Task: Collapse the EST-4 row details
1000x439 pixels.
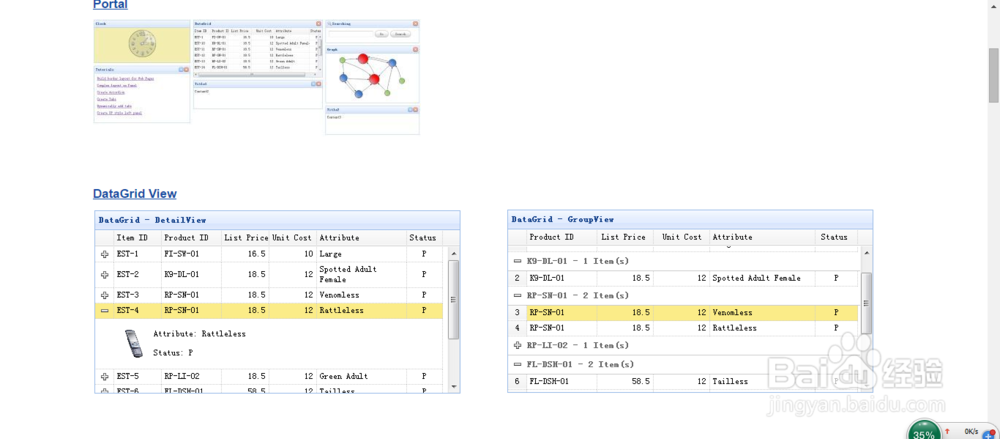Action: (105, 310)
